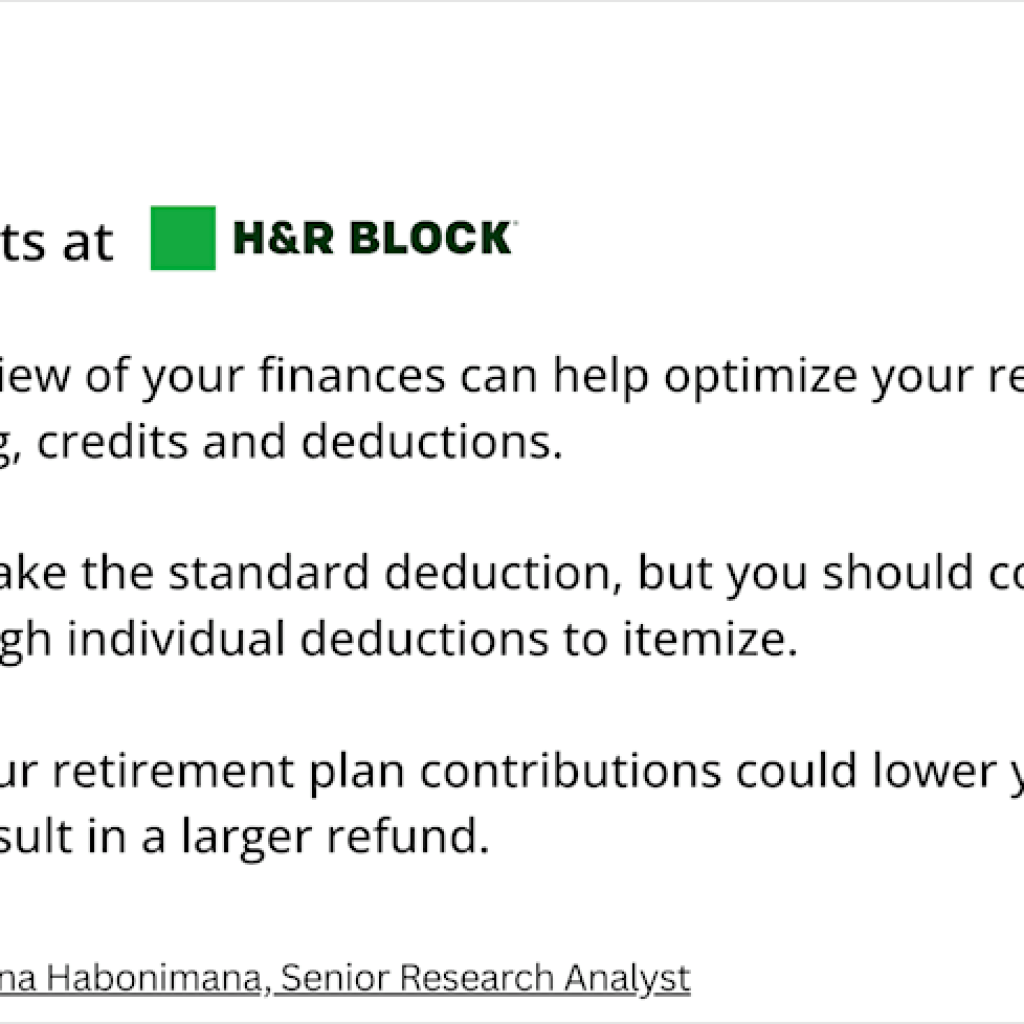Click the H&R BLOCK wordmark text
Image resolution: width=1024 pixels, height=1024 pixels.
(372, 239)
